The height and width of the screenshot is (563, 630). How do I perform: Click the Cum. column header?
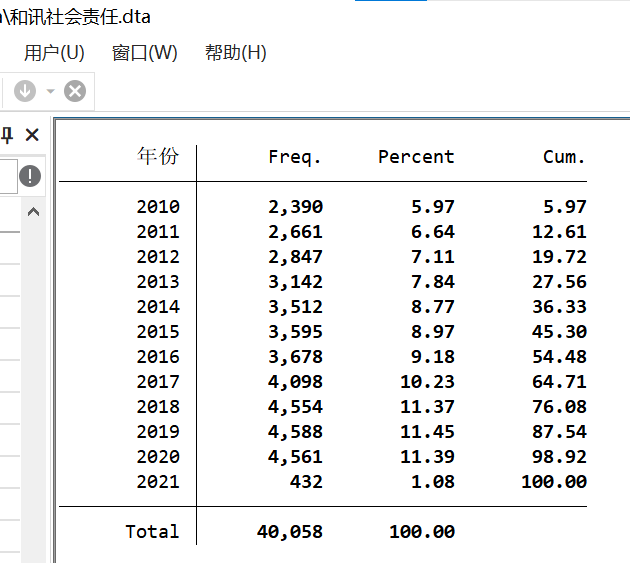[x=564, y=157]
